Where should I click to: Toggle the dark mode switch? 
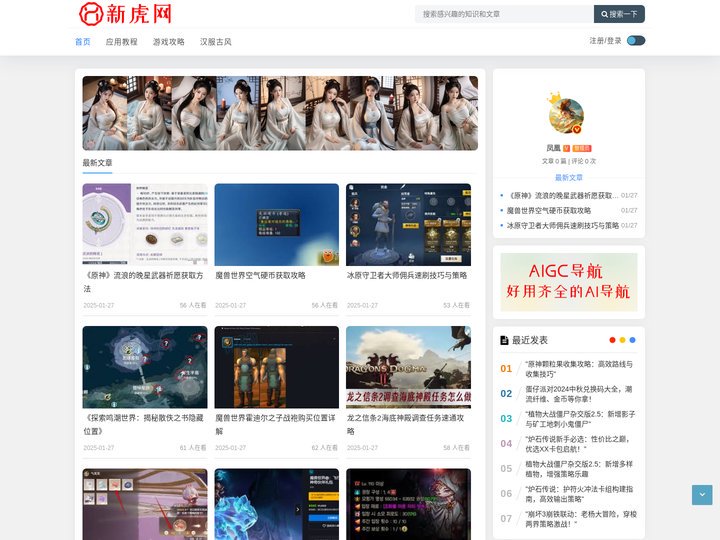(x=636, y=41)
